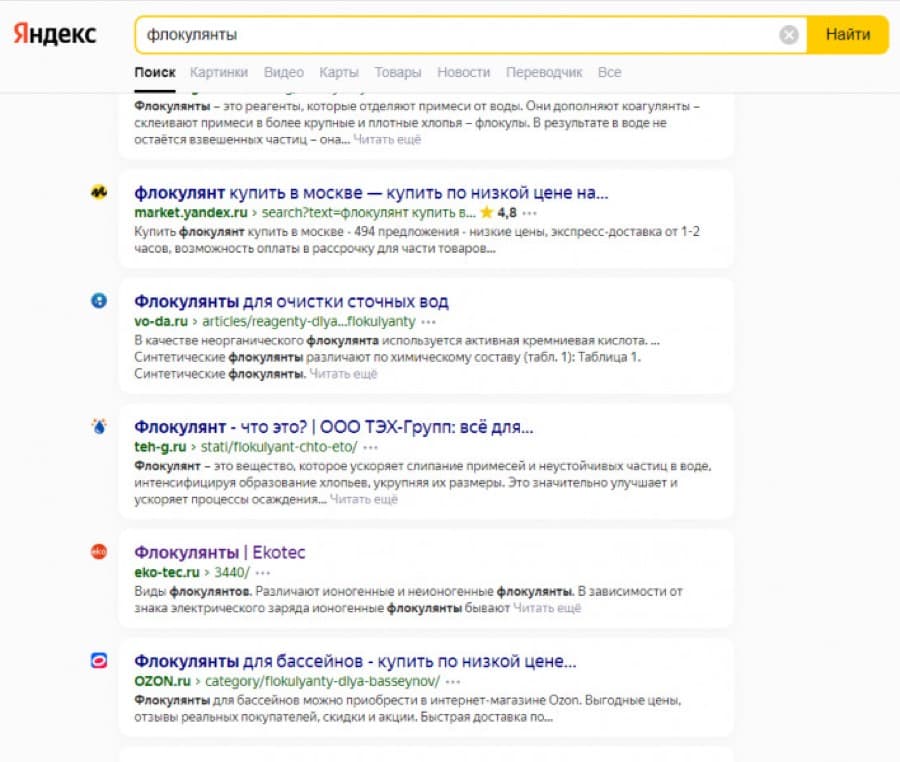This screenshot has width=900, height=762.
Task: Open the three-dot menu for teh-g.ru result
Action: pos(370,448)
